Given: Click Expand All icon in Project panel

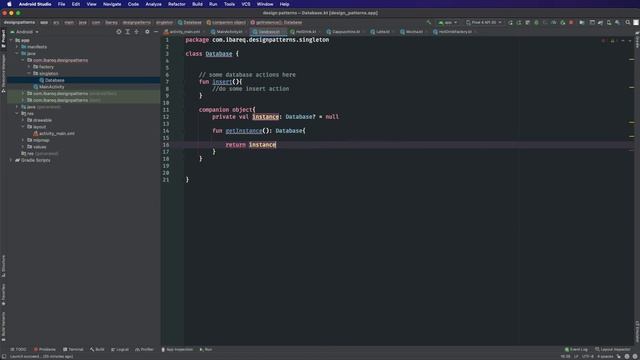Looking at the screenshot, I should click(x=127, y=31).
